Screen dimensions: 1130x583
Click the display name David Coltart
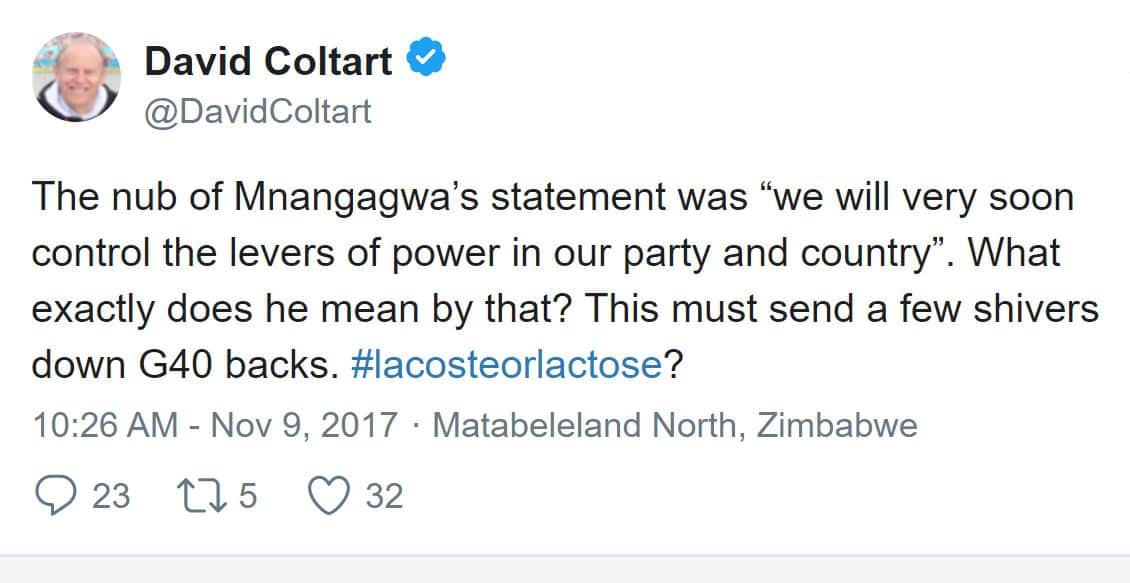coord(268,61)
